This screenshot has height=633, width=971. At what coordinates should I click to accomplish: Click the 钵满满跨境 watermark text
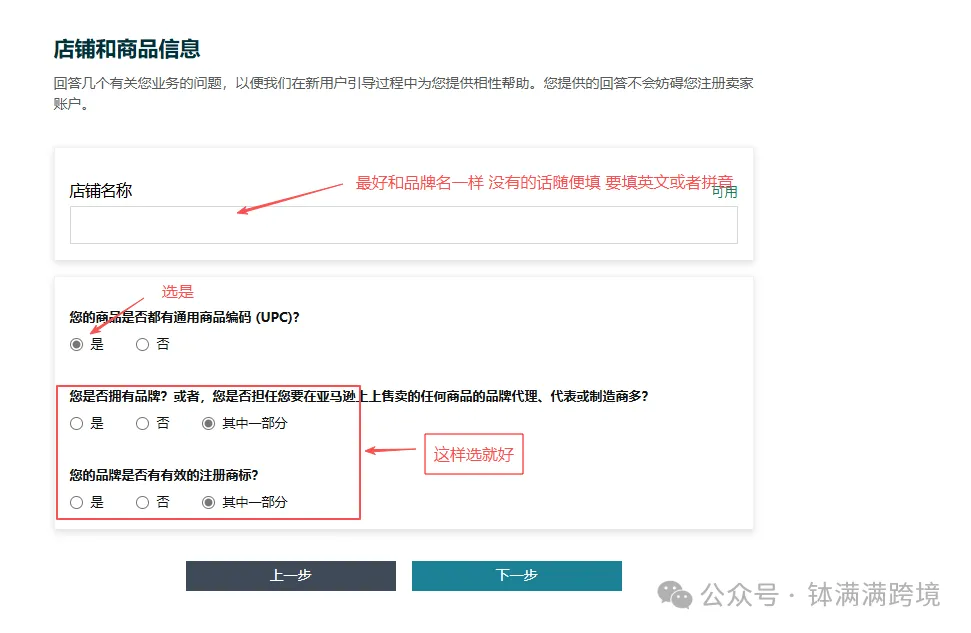pyautogui.click(x=875, y=596)
